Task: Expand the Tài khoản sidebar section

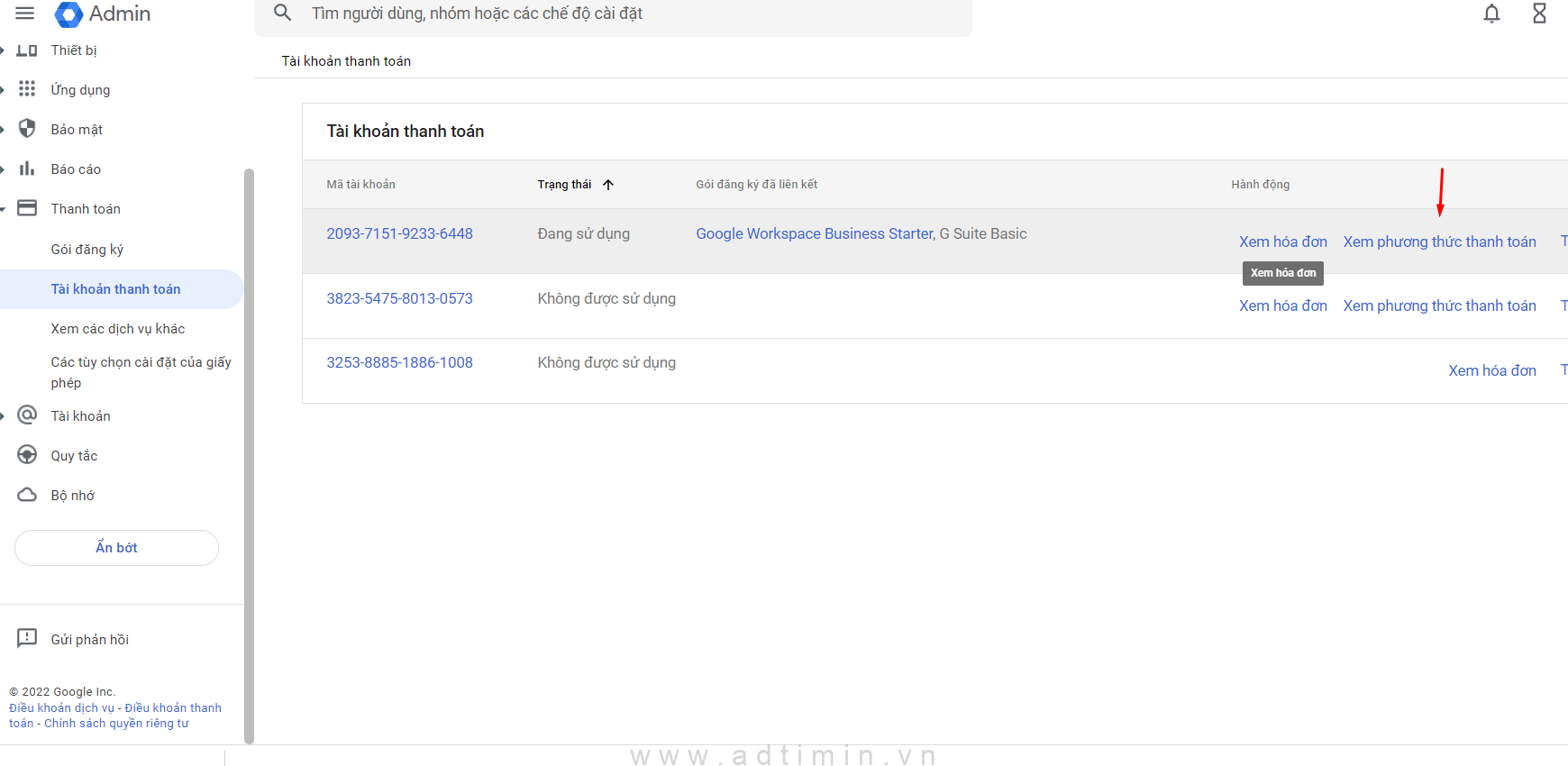Action: 3,415
